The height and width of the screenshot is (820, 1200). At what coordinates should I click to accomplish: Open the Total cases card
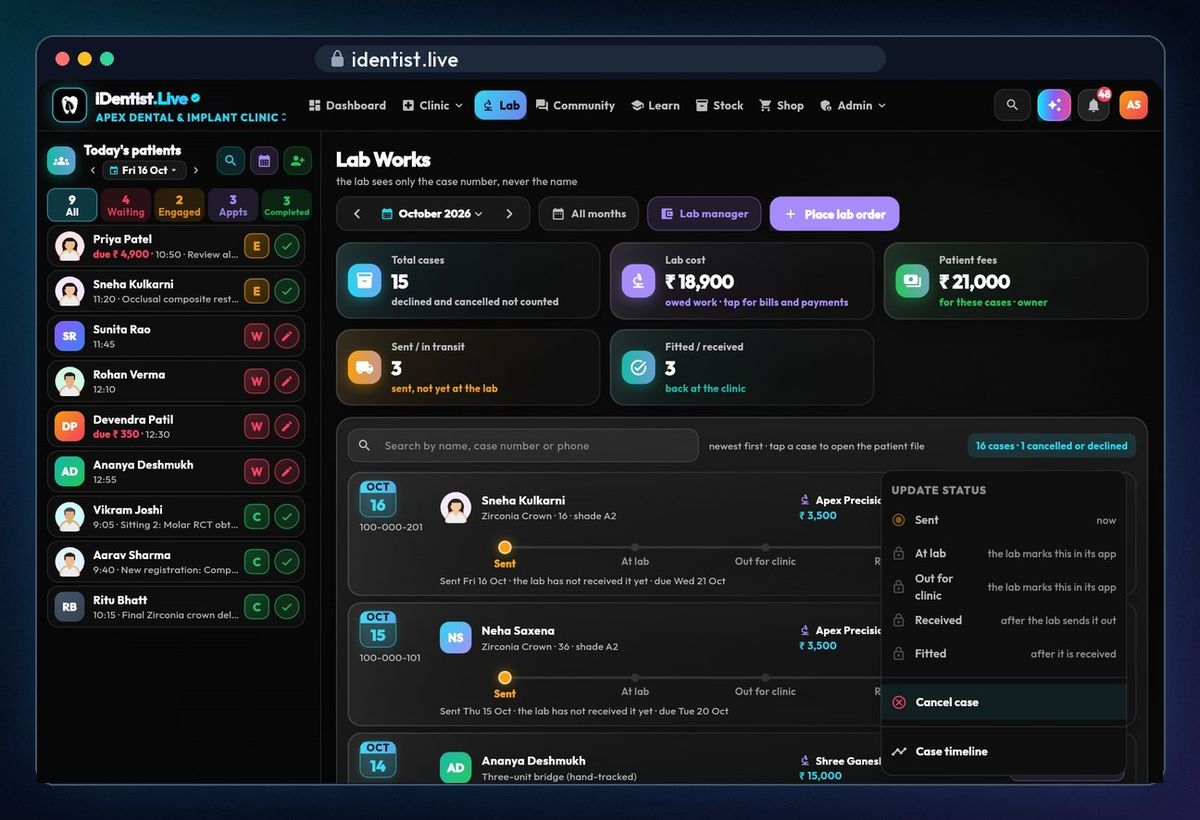point(468,281)
